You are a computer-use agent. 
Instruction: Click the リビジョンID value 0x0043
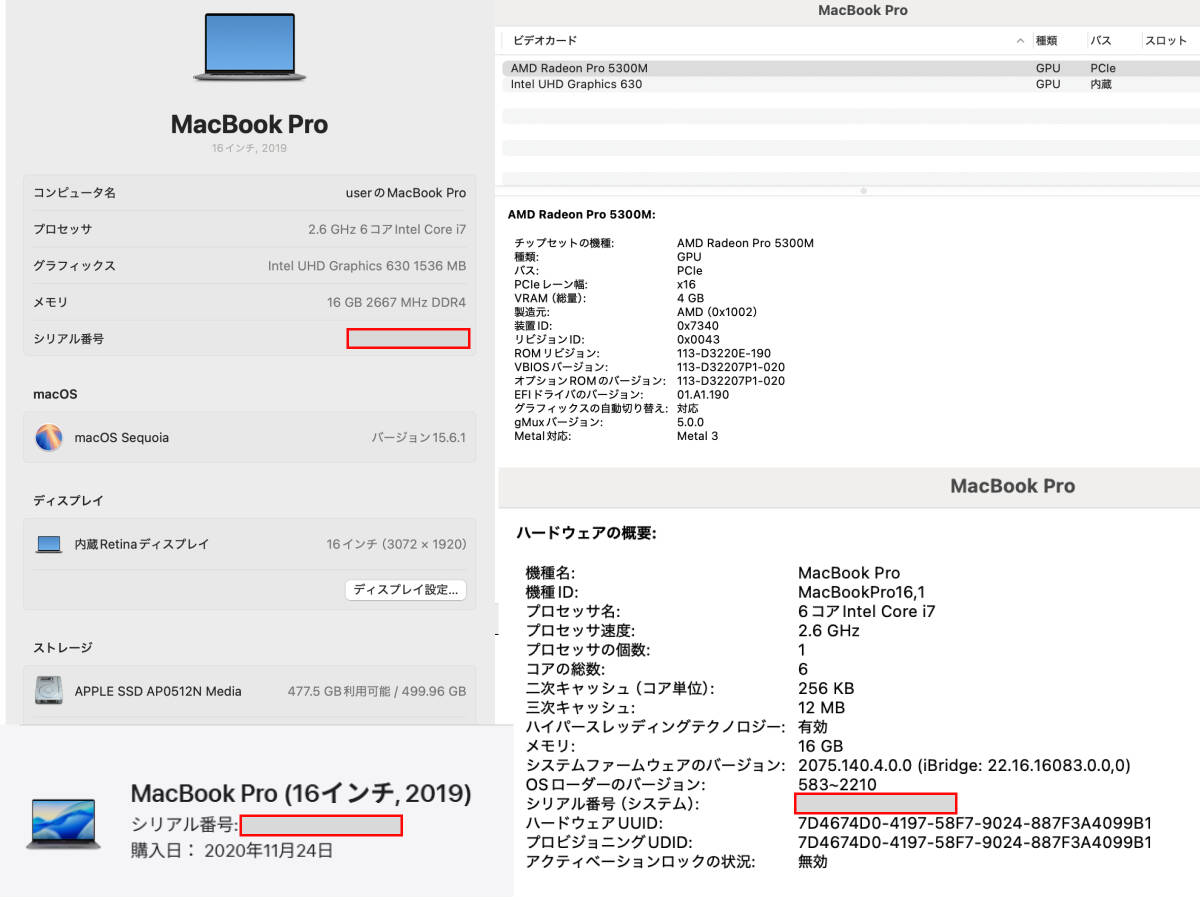tap(698, 339)
